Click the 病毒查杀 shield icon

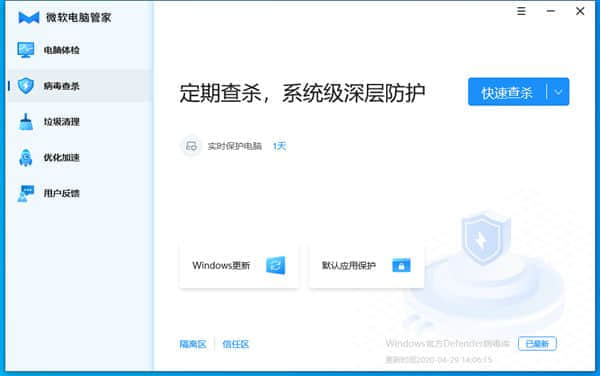pyautogui.click(x=26, y=86)
